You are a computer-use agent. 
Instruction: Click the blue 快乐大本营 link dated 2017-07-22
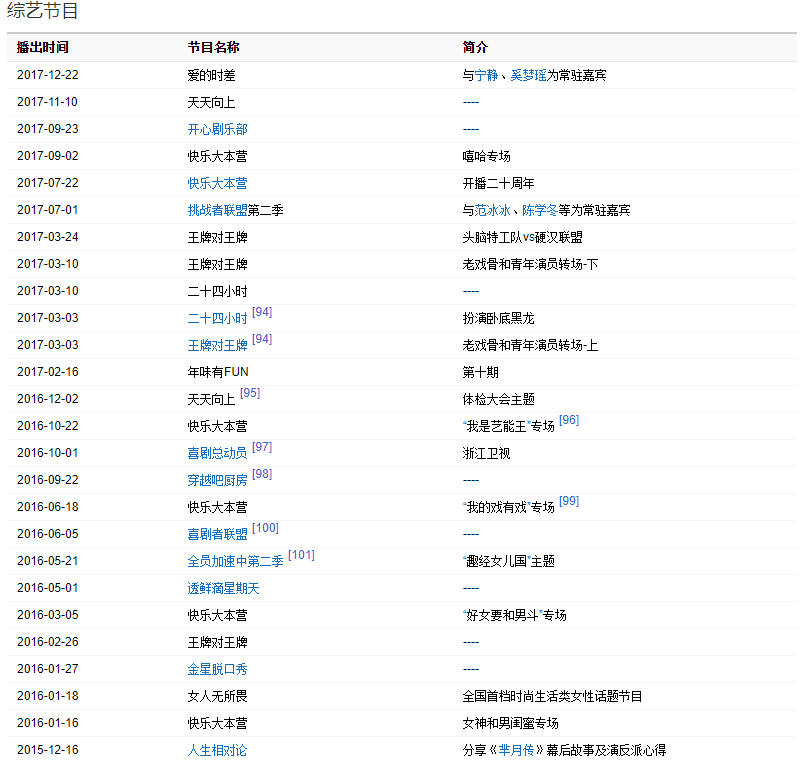click(x=217, y=183)
